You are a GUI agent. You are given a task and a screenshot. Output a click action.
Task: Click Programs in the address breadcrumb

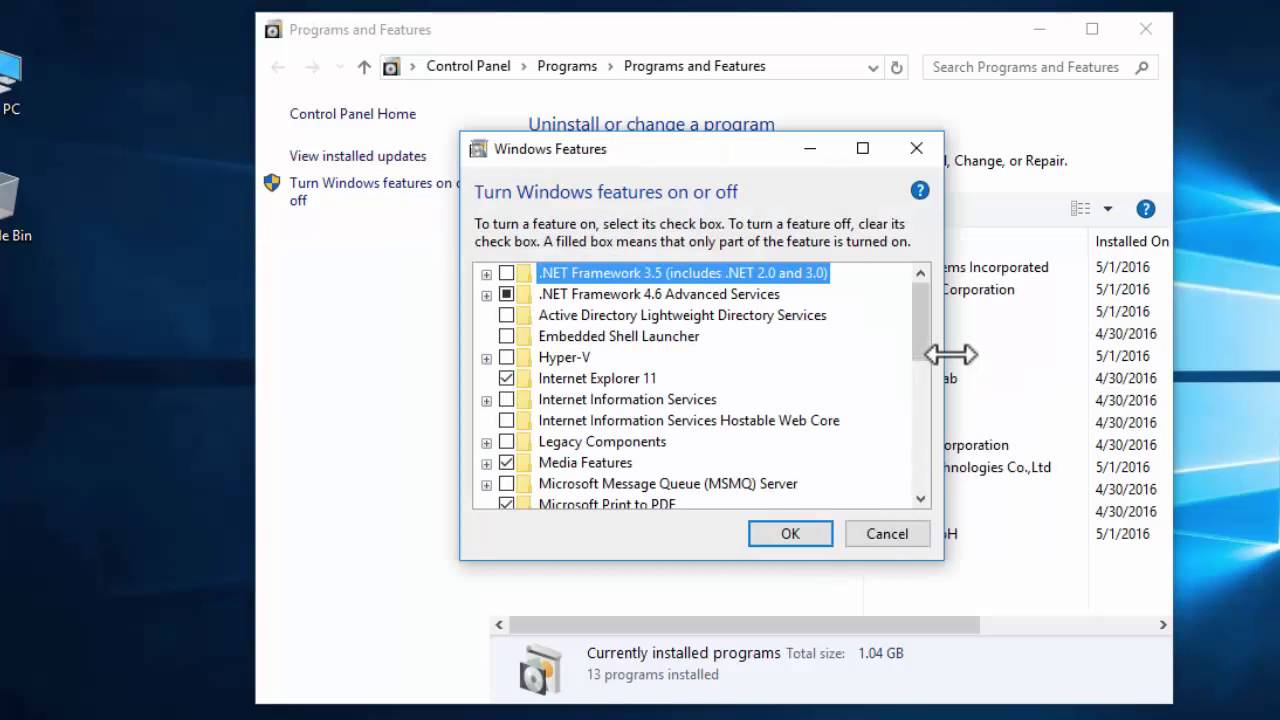(x=567, y=66)
